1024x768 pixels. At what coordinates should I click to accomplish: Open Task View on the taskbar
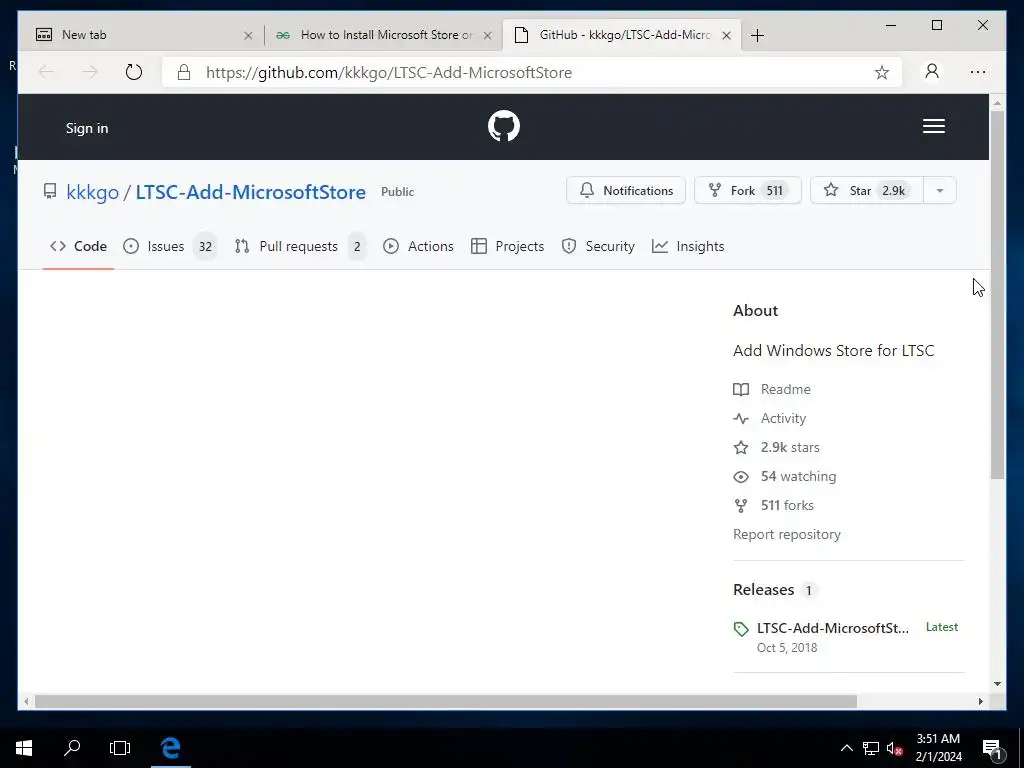[120, 748]
